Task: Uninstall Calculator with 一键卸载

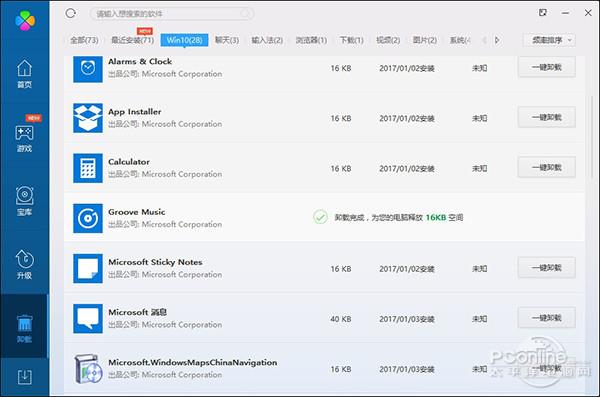Action: point(546,168)
